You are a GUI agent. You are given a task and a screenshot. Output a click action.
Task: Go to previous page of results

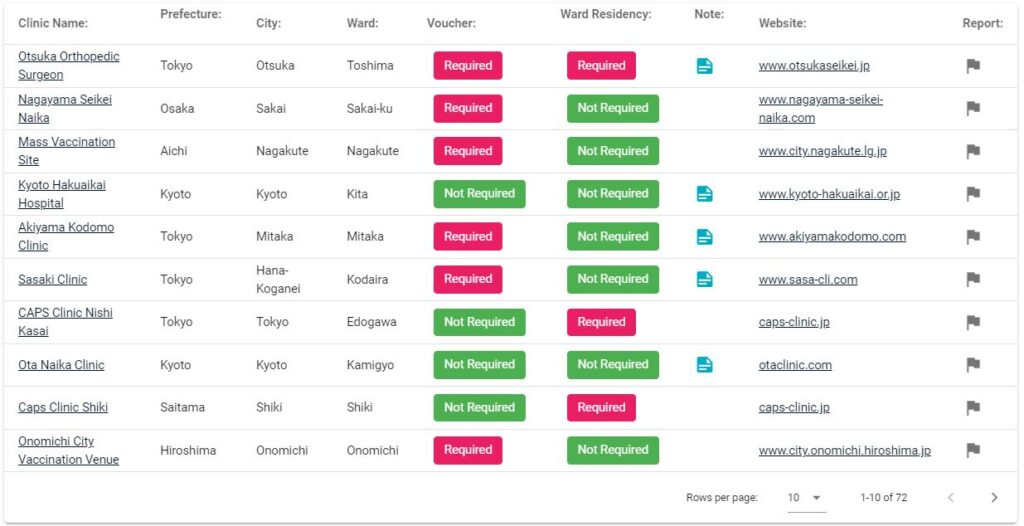coord(951,498)
